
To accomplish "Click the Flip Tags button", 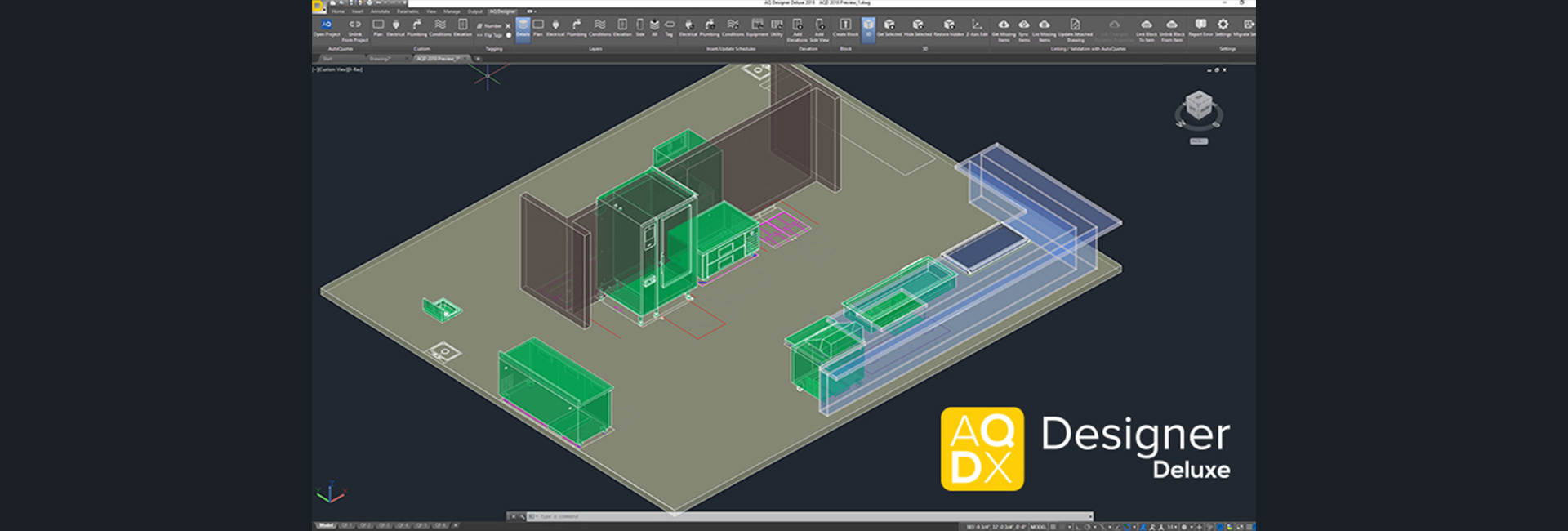I will click(490, 35).
